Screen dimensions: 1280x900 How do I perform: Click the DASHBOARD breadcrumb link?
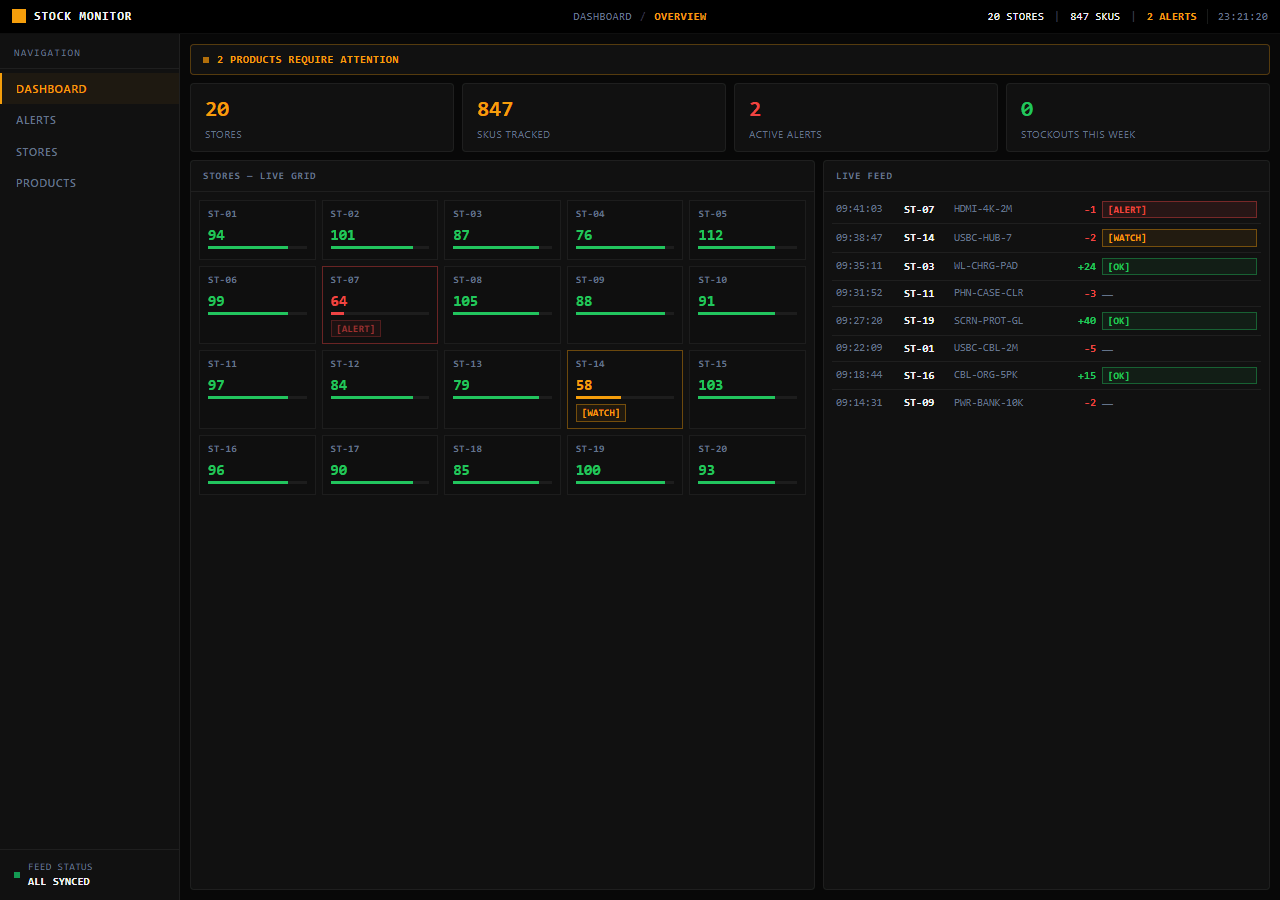point(602,17)
